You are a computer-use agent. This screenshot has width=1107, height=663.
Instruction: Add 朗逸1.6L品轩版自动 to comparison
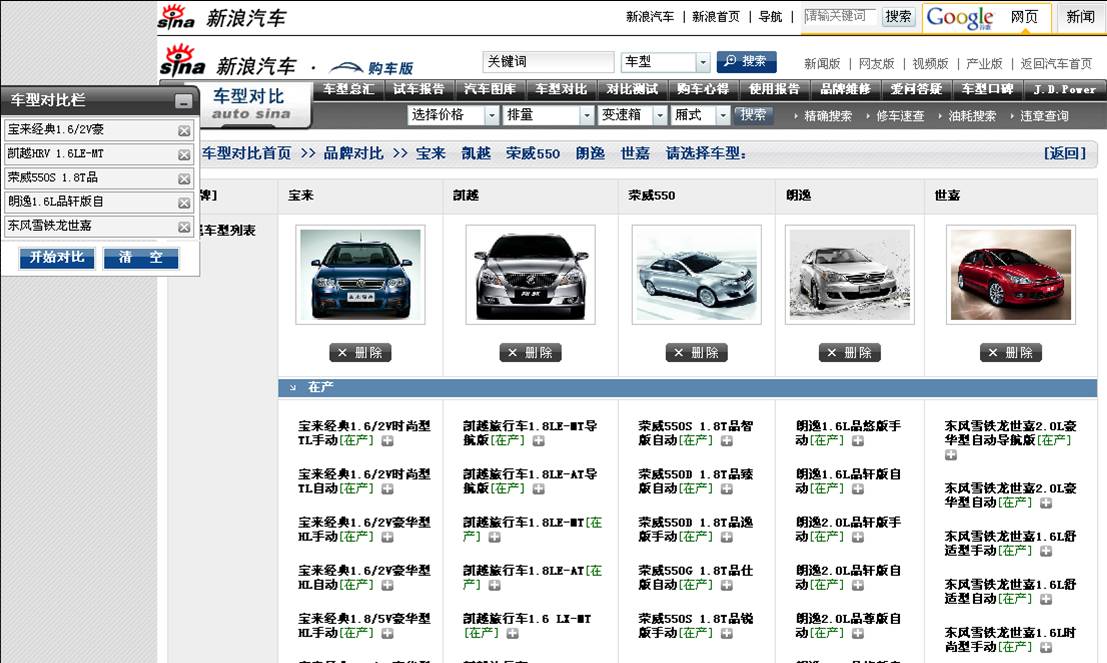[858, 489]
